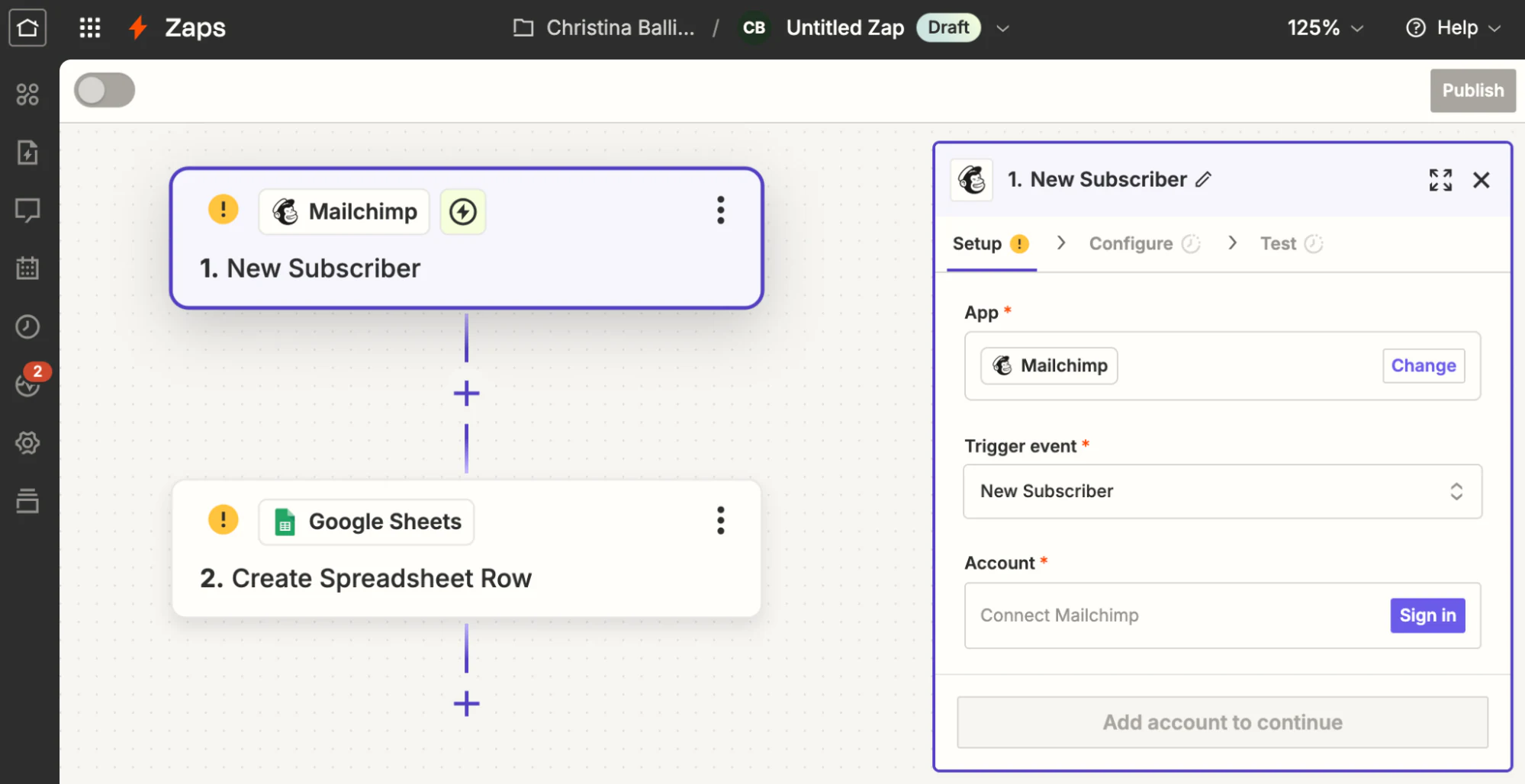1525x784 pixels.
Task: Expand dropdown next to Draft label
Action: click(1003, 28)
